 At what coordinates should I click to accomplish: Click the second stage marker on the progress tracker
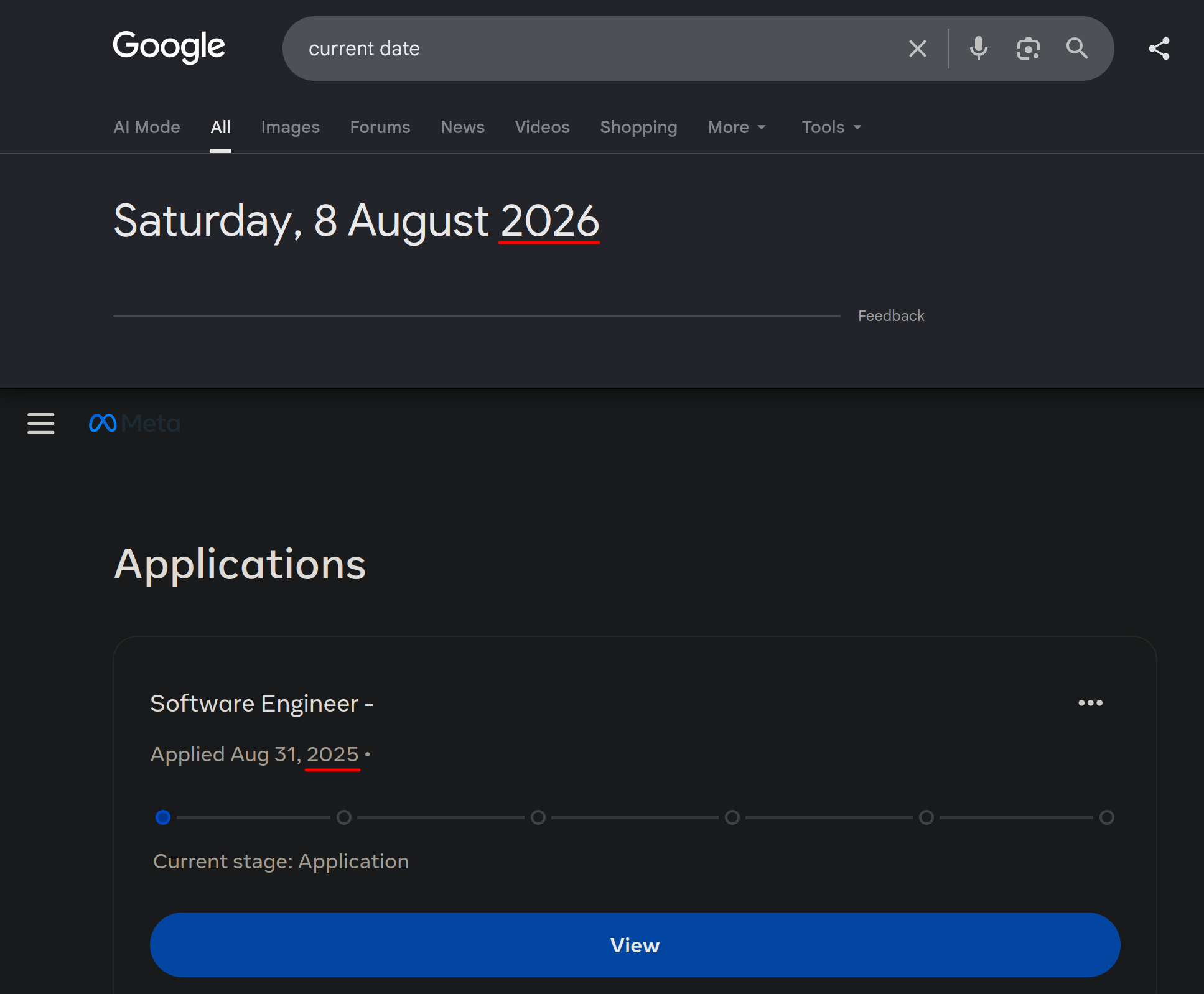point(344,817)
